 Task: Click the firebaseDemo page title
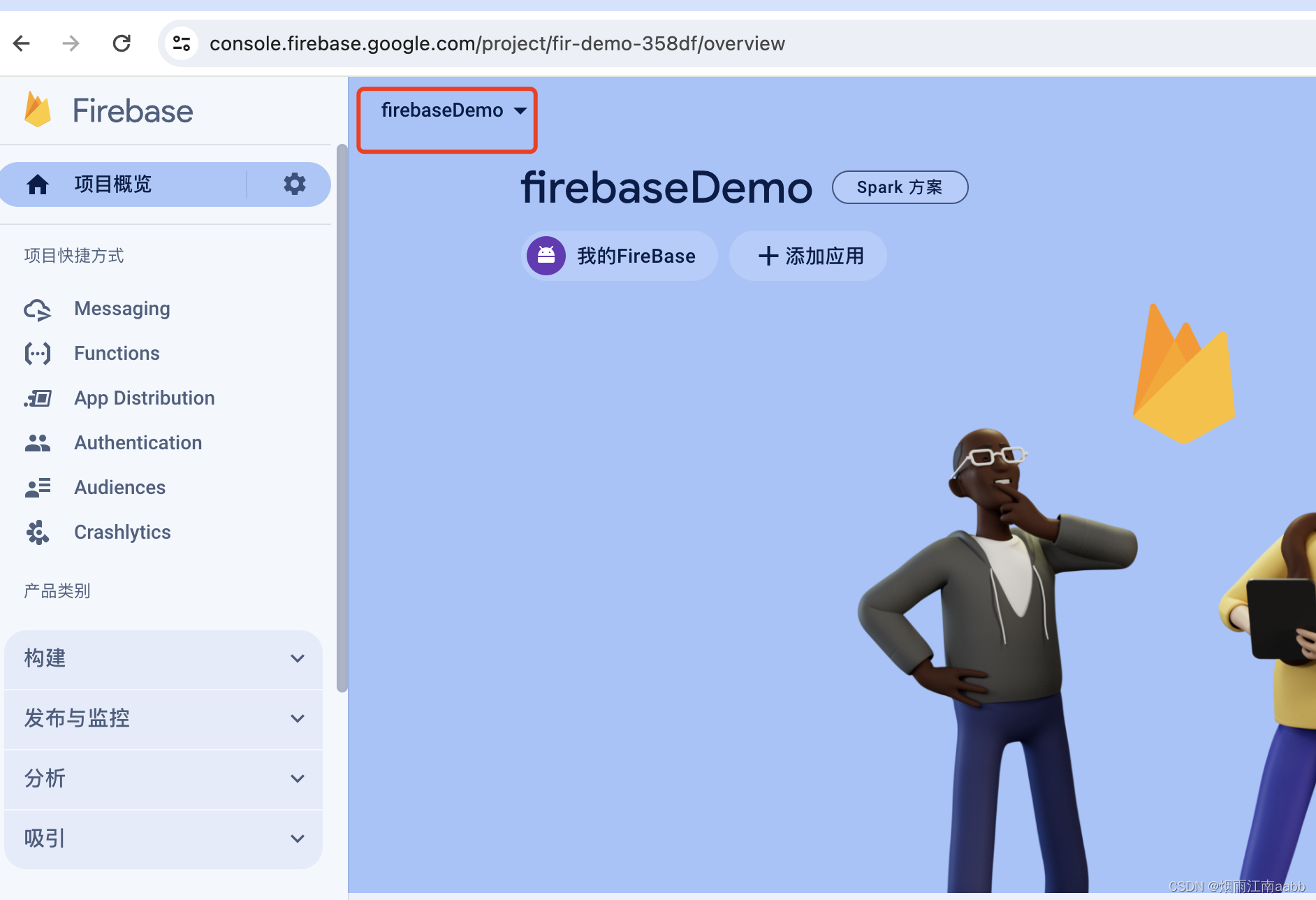coord(666,187)
